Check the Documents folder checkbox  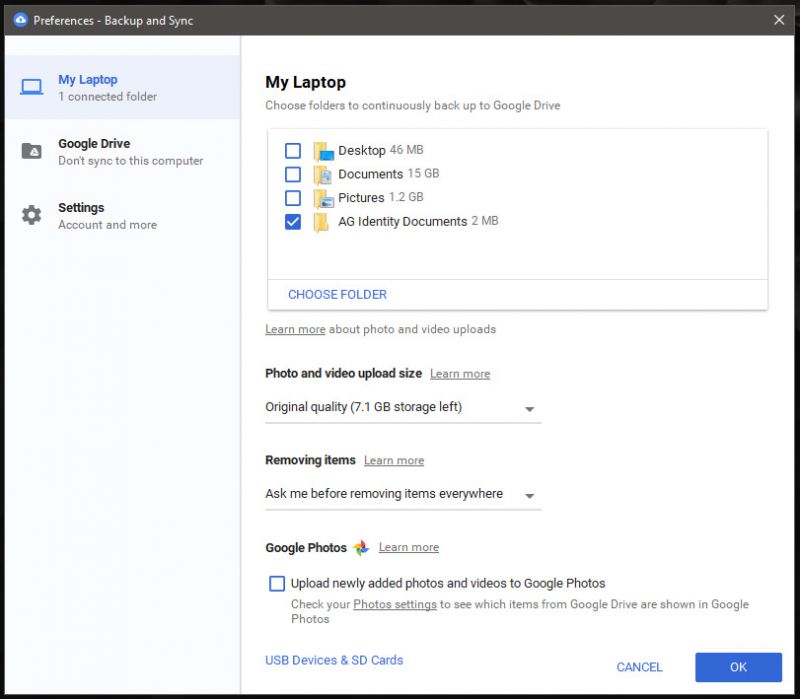293,174
